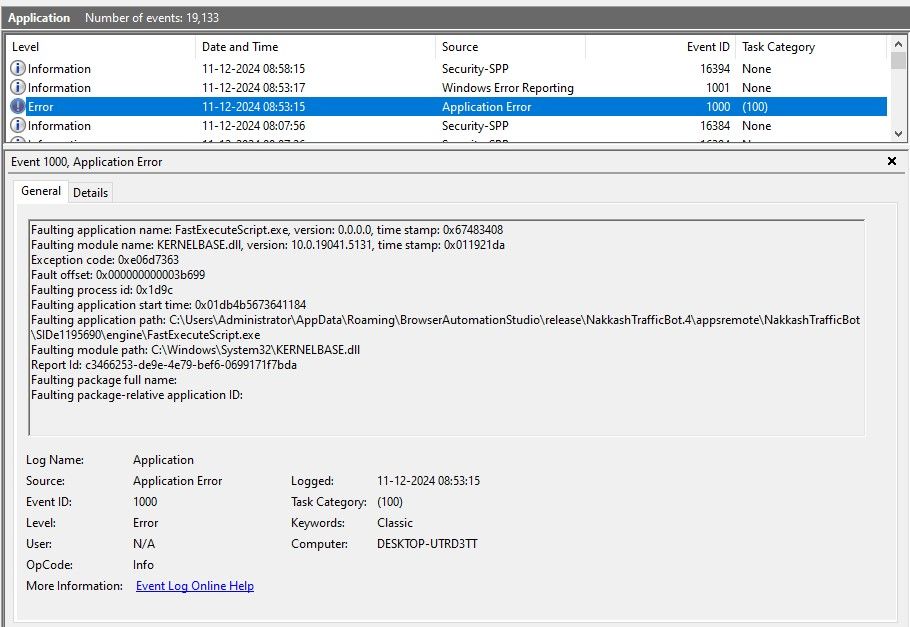
Task: Click the computer name DESKTOP-UTRD3TT
Action: point(427,544)
